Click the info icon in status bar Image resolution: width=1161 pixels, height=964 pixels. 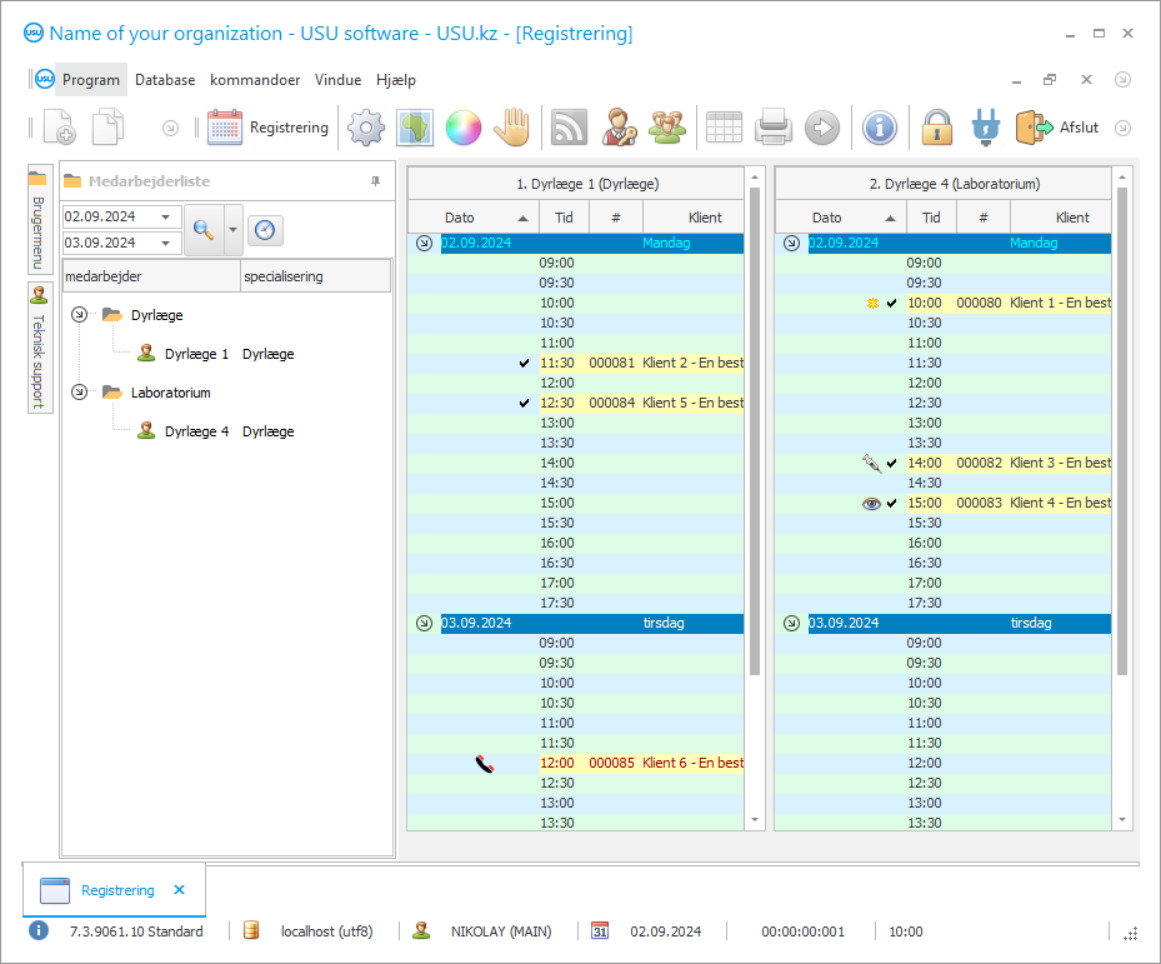[x=39, y=931]
